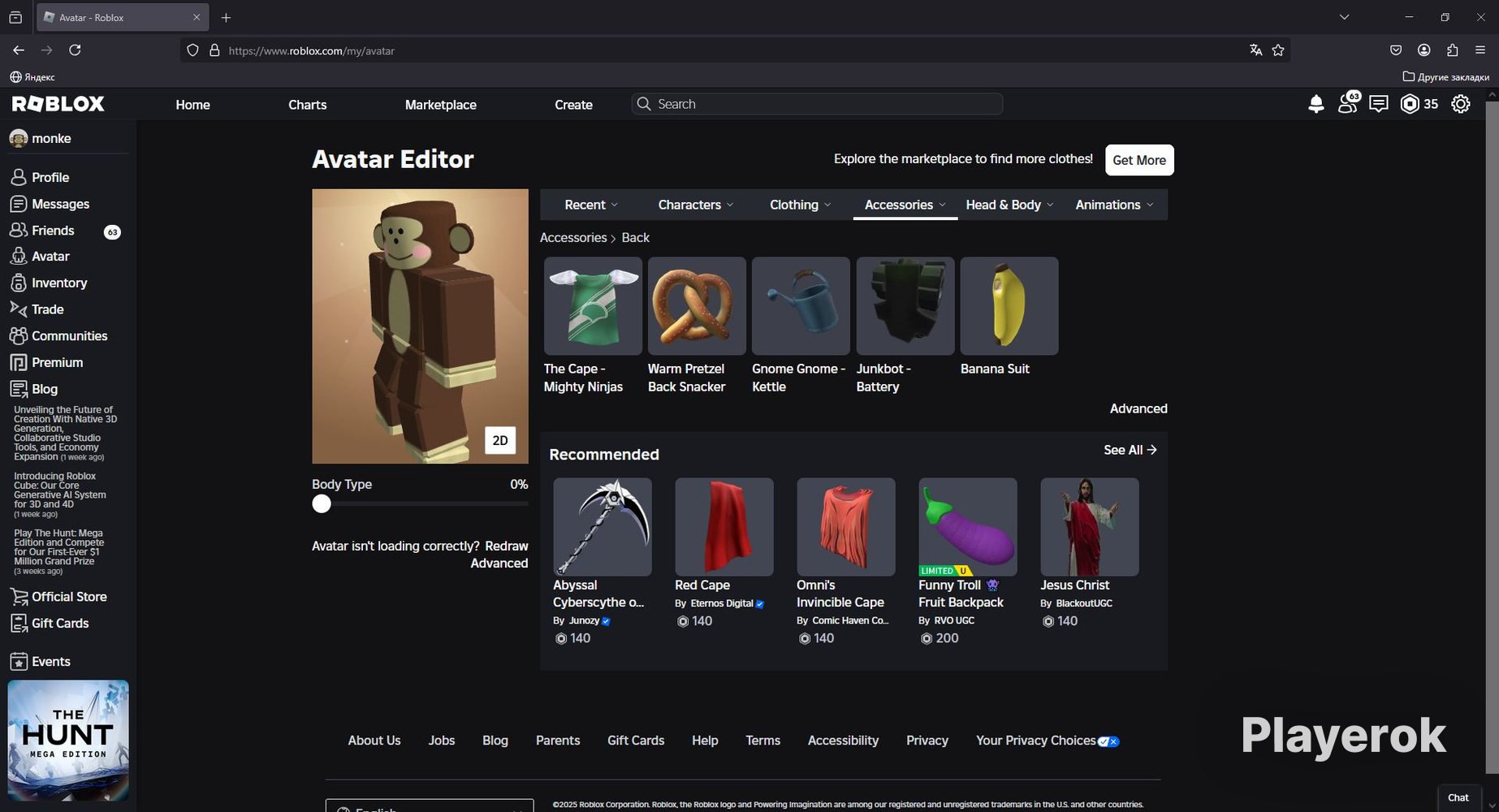Image resolution: width=1499 pixels, height=812 pixels.
Task: Go to Charts in top navigation
Action: coord(307,105)
